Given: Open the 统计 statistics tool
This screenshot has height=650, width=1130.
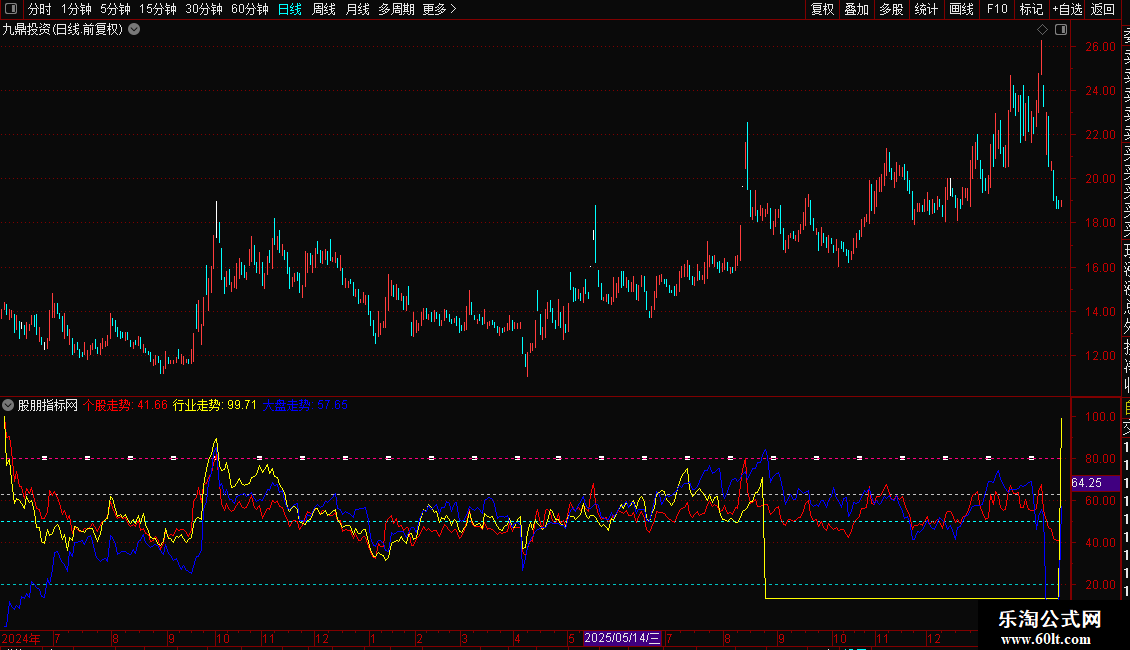Looking at the screenshot, I should click(926, 9).
